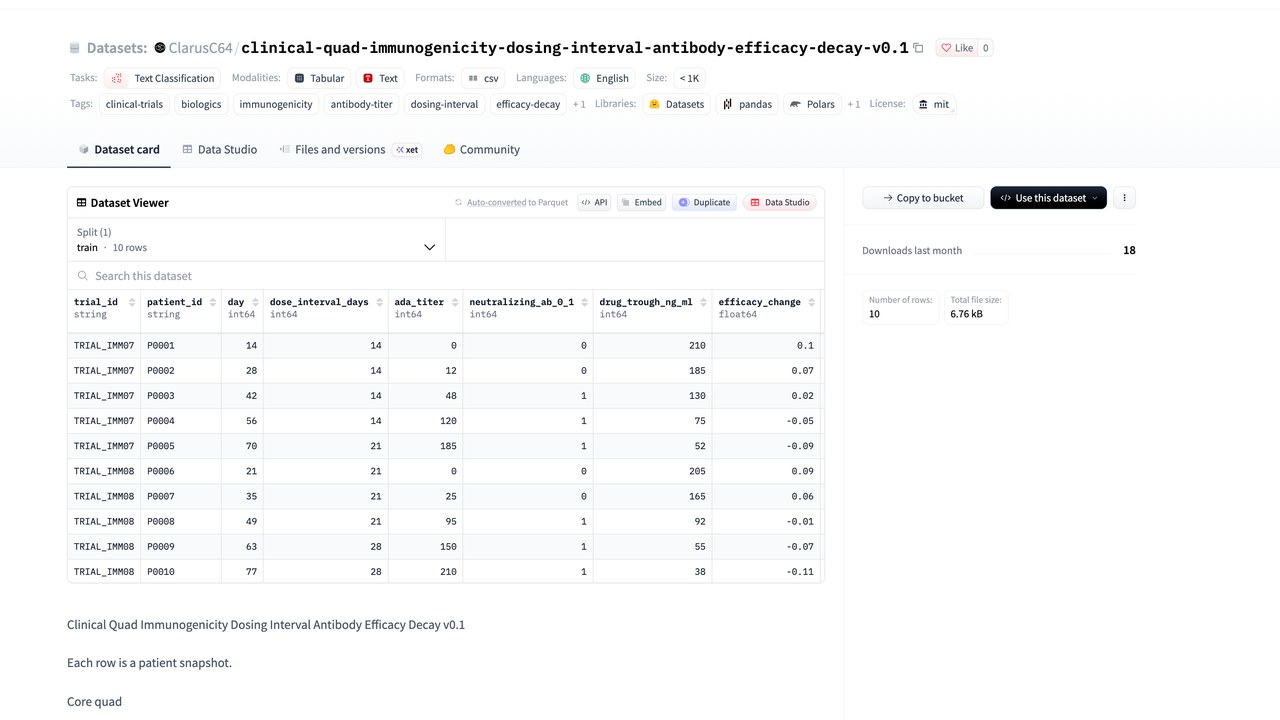Open the Files and versions tab
The height and width of the screenshot is (720, 1280).
349,149
